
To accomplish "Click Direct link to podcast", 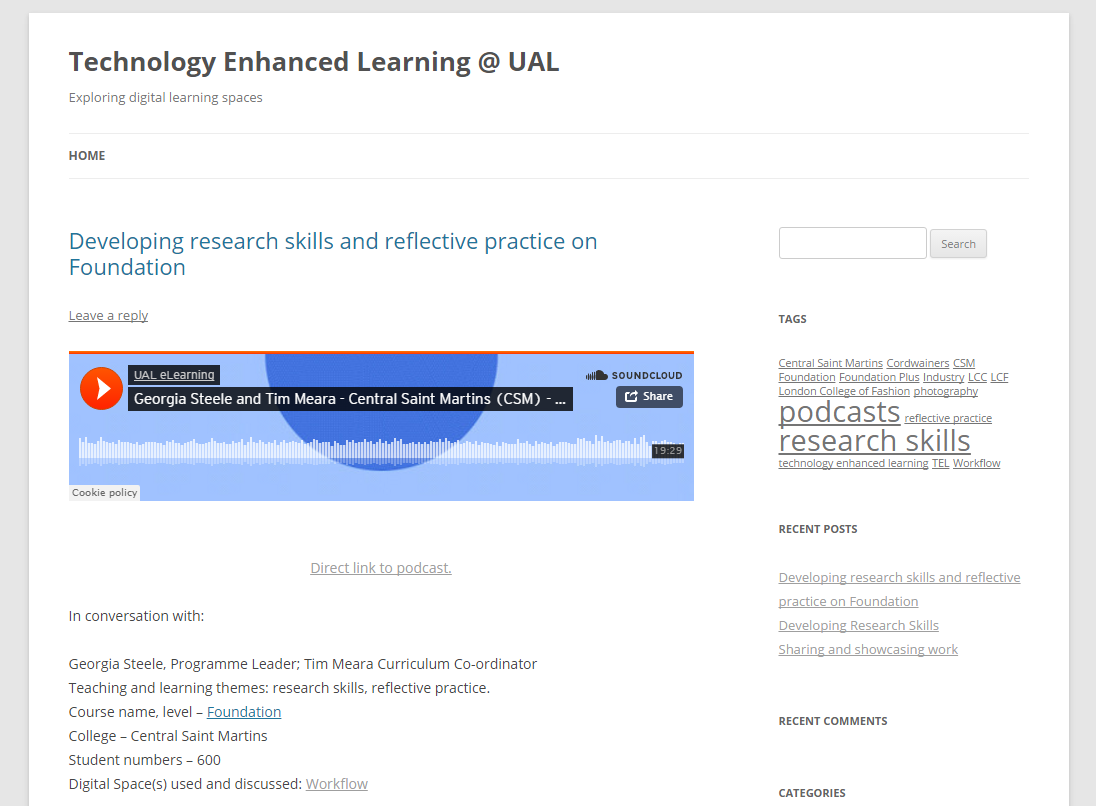I will pyautogui.click(x=380, y=567).
